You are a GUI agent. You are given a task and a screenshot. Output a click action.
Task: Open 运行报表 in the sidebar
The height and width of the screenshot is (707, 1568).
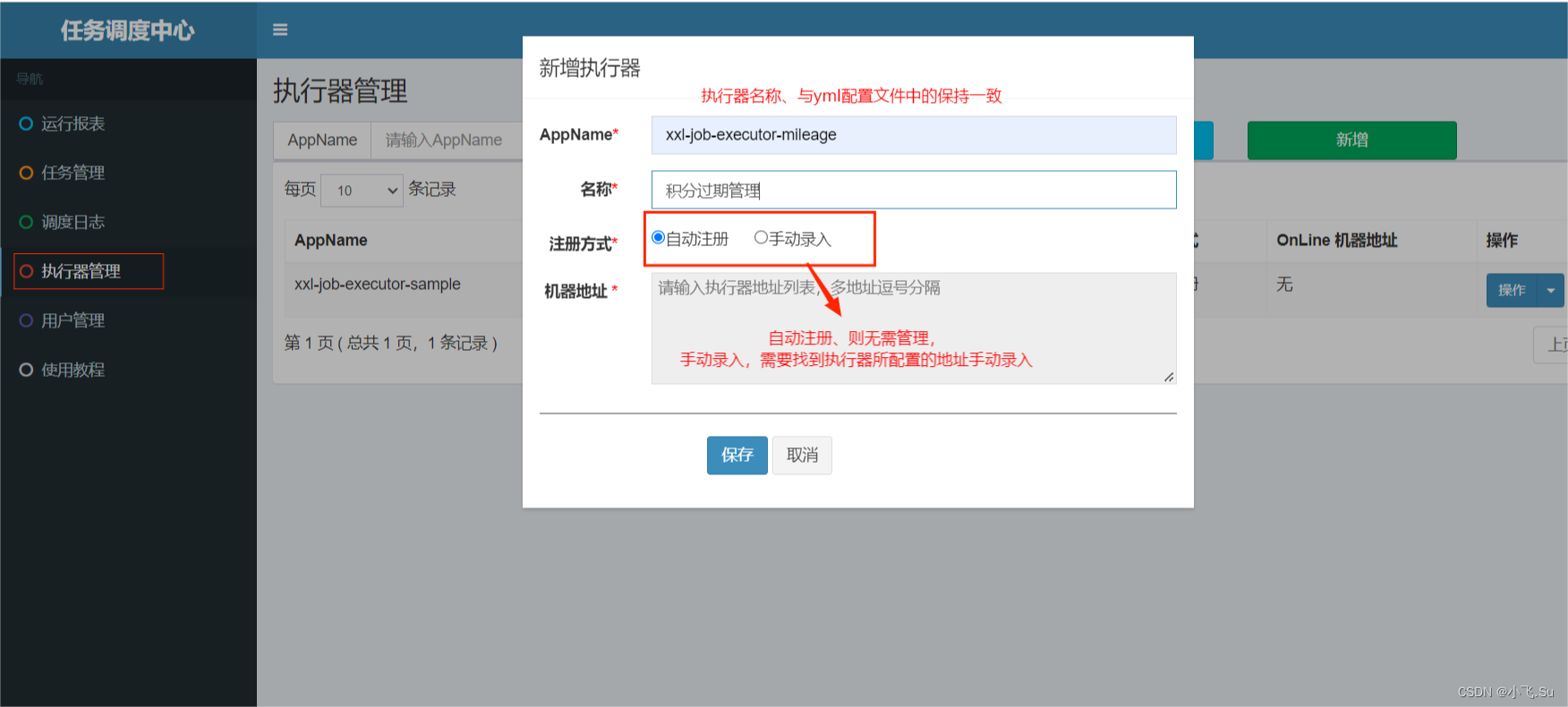tap(72, 124)
